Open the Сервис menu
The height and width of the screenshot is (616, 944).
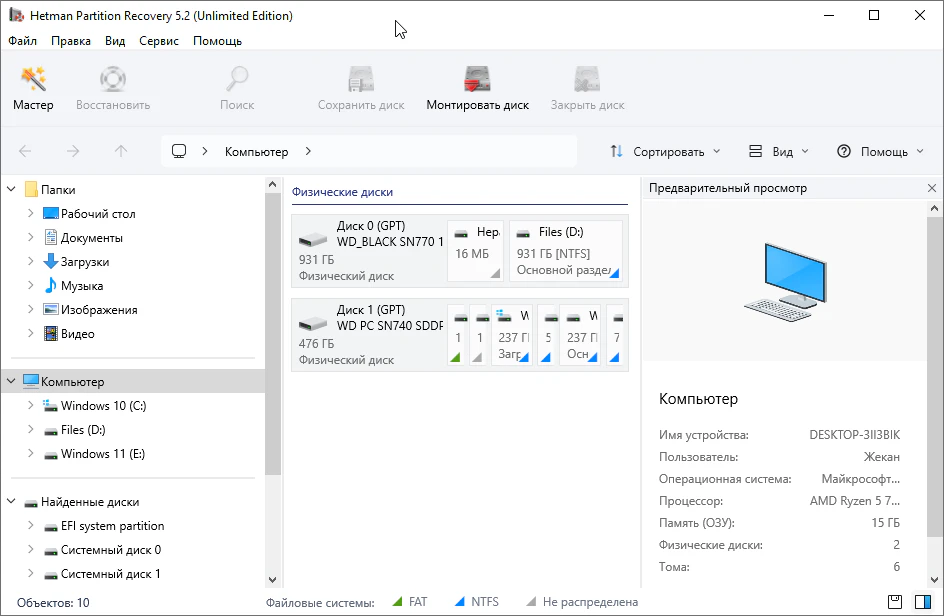tap(159, 41)
